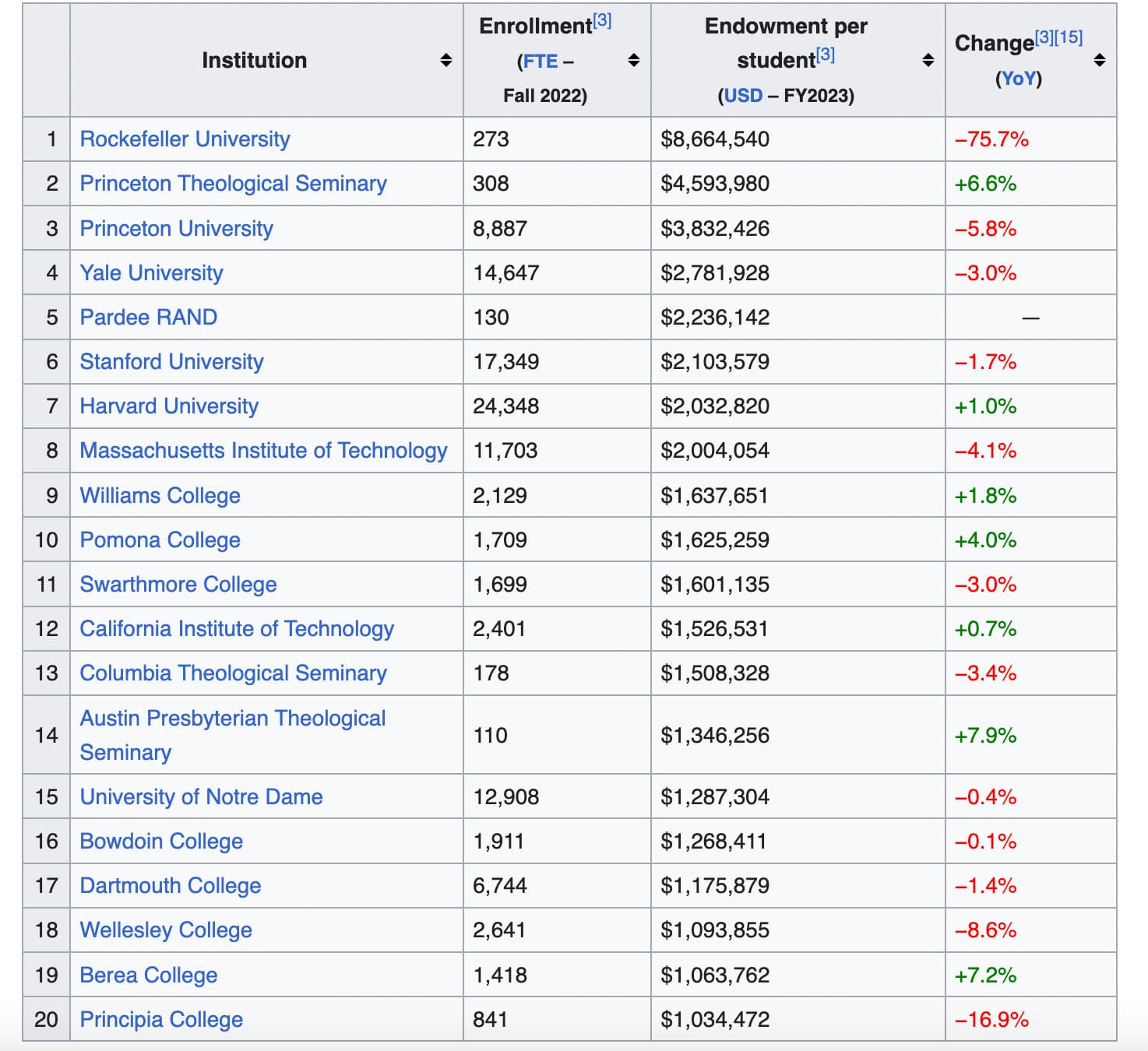Click Rockefeller enrollment value 273
1148x1051 pixels.
pyautogui.click(x=491, y=139)
